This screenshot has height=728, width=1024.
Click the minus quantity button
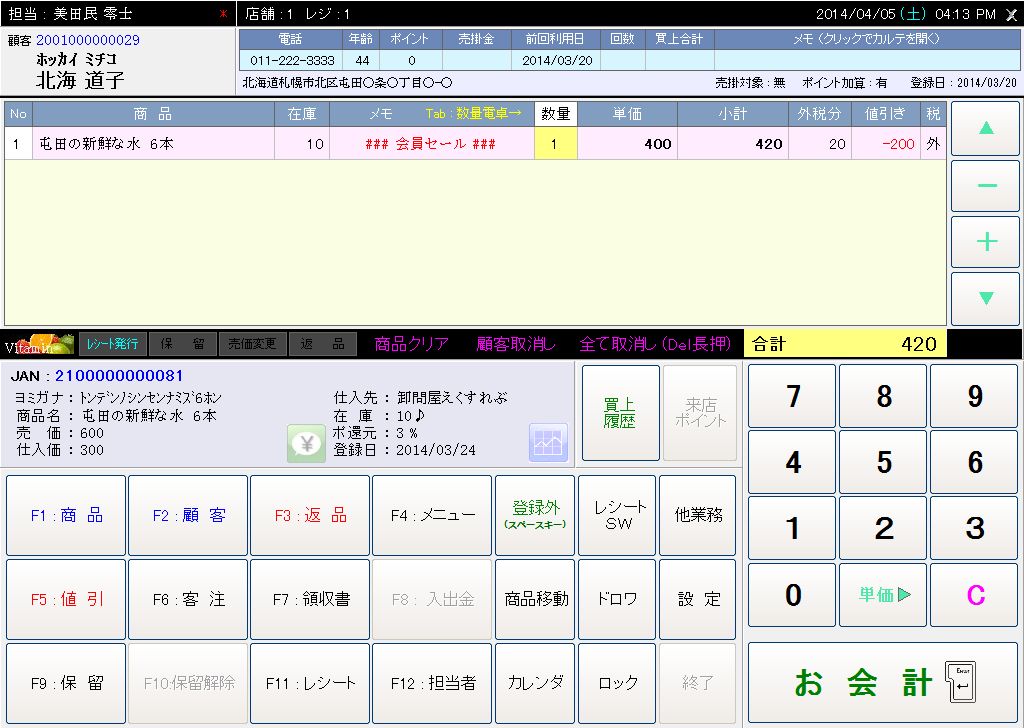[x=985, y=185]
